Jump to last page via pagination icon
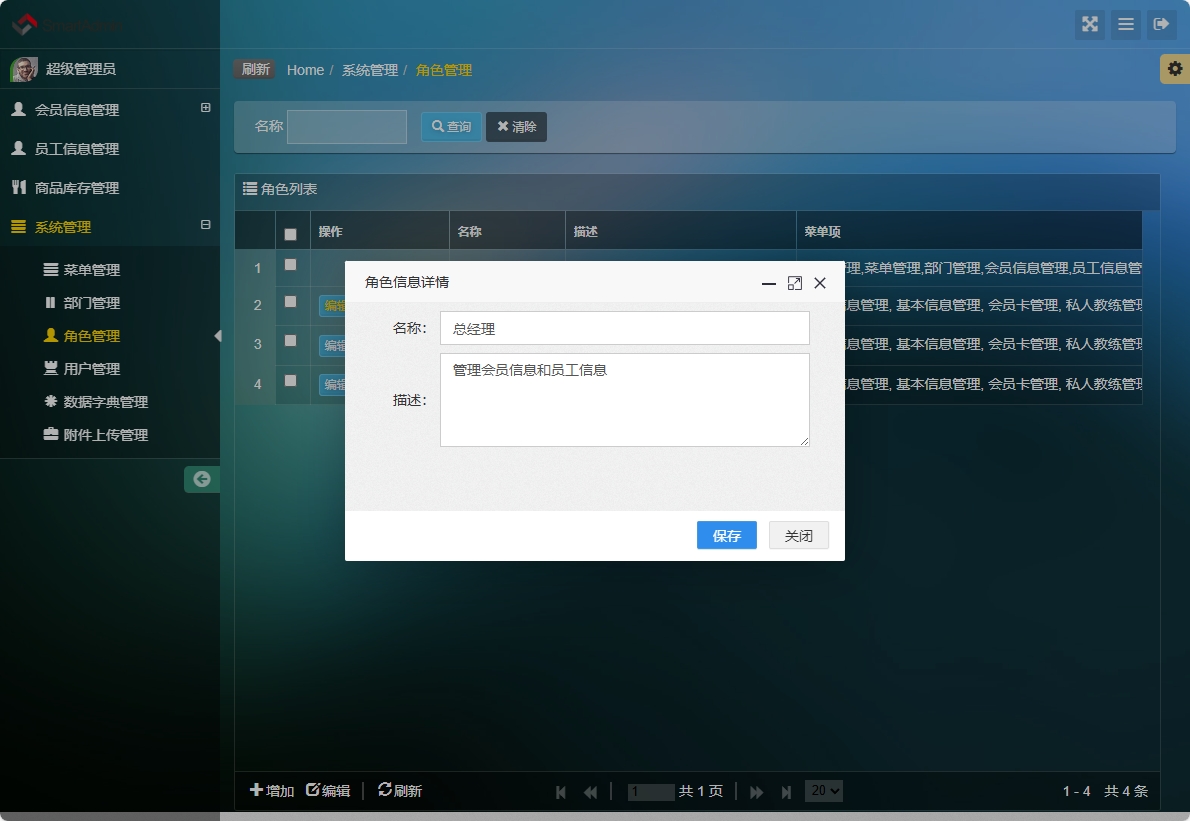1190x821 pixels. tap(786, 790)
